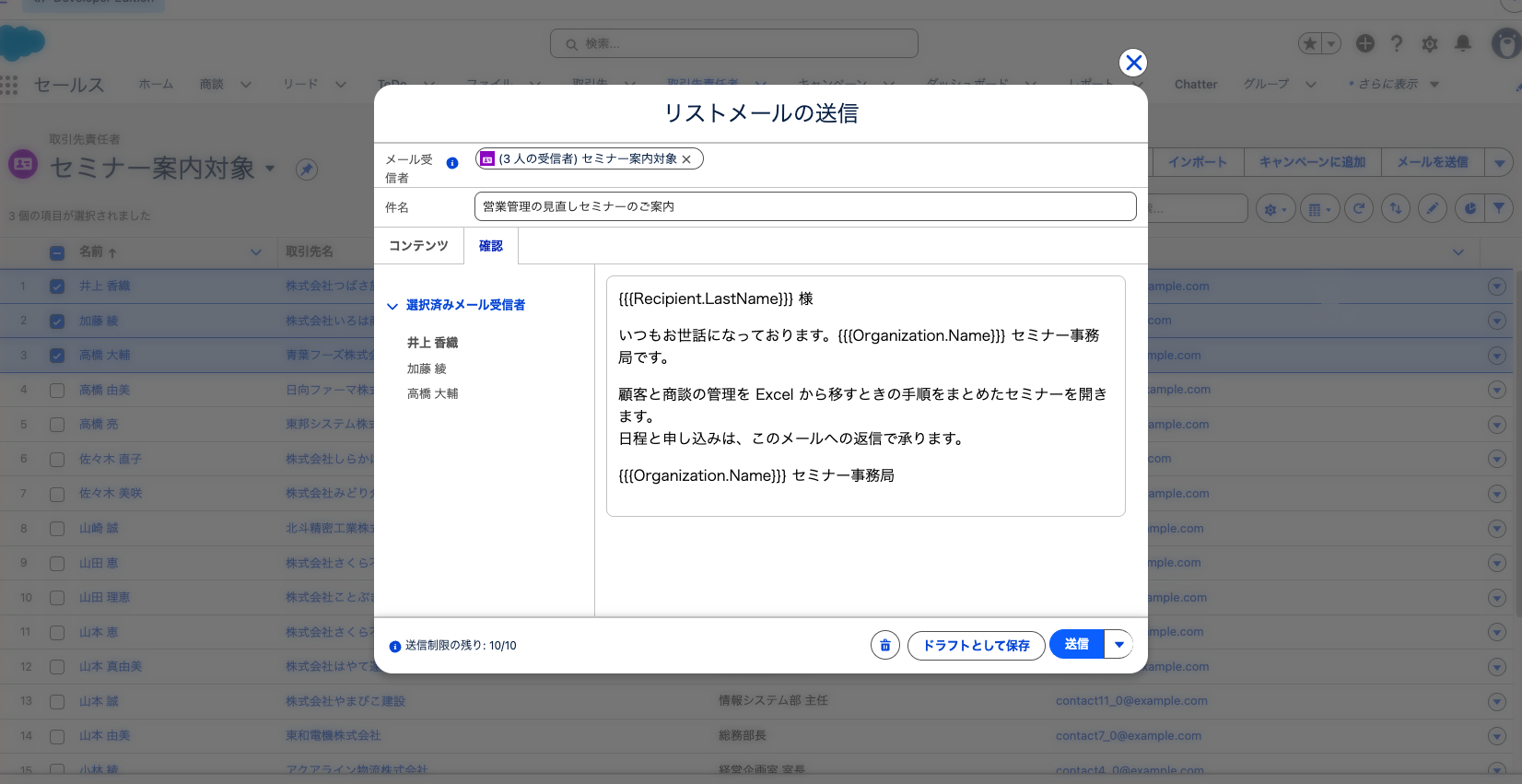Click ドラフトとして保存
The width and height of the screenshot is (1522, 784).
977,646
